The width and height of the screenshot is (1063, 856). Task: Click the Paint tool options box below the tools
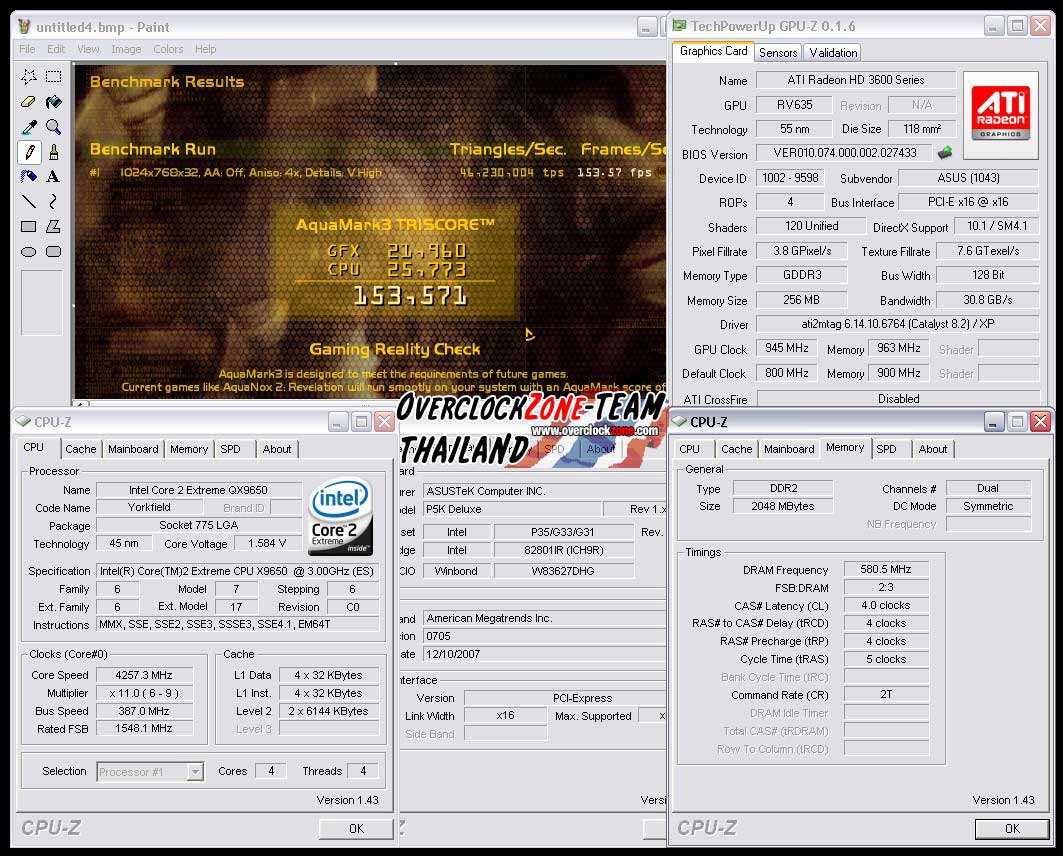[x=41, y=302]
